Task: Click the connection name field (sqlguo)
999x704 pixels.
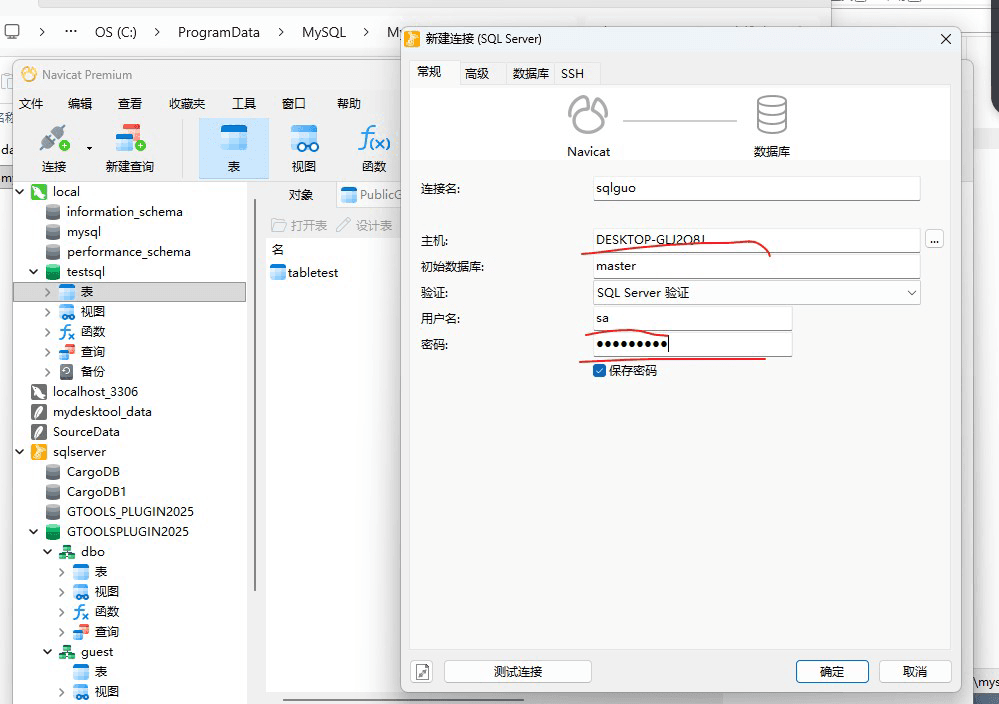Action: click(x=756, y=188)
